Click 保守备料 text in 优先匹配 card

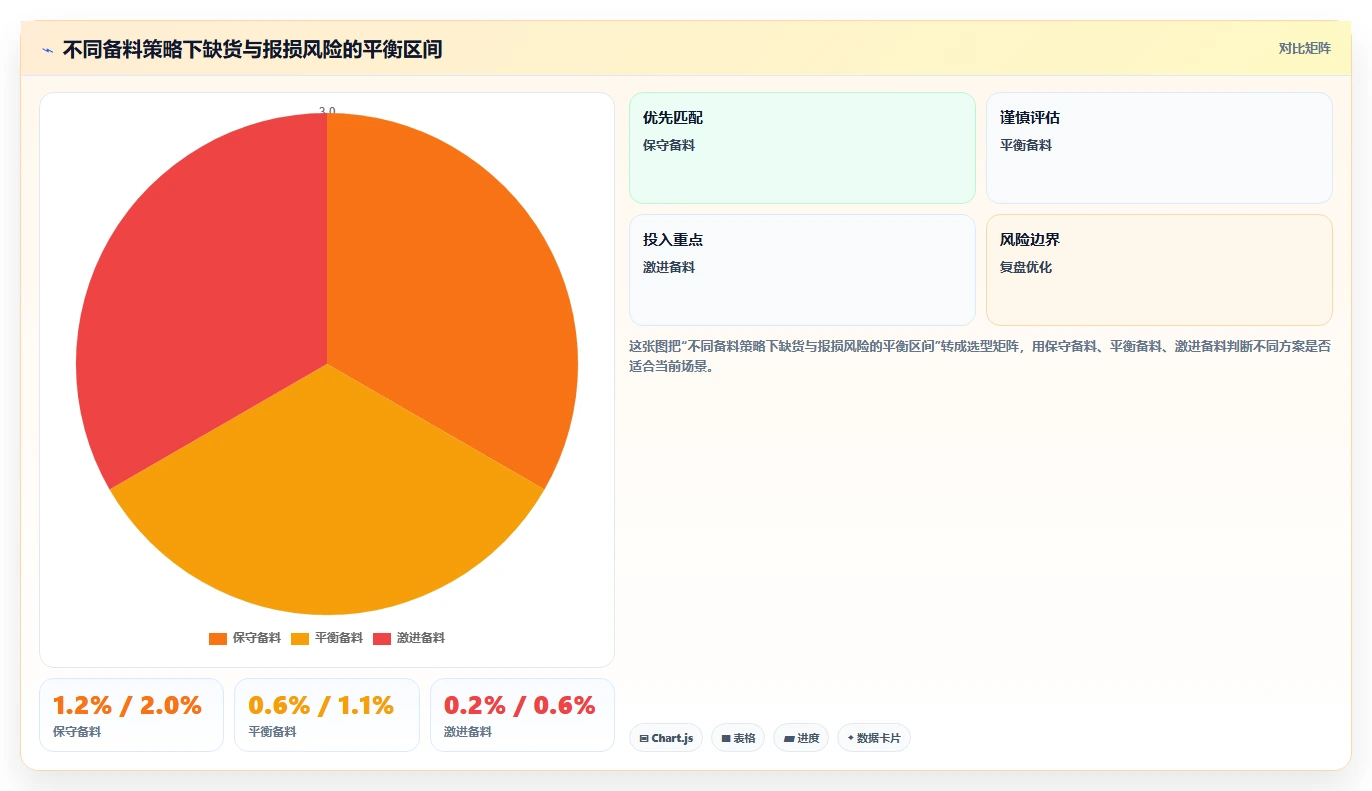pyautogui.click(x=669, y=145)
